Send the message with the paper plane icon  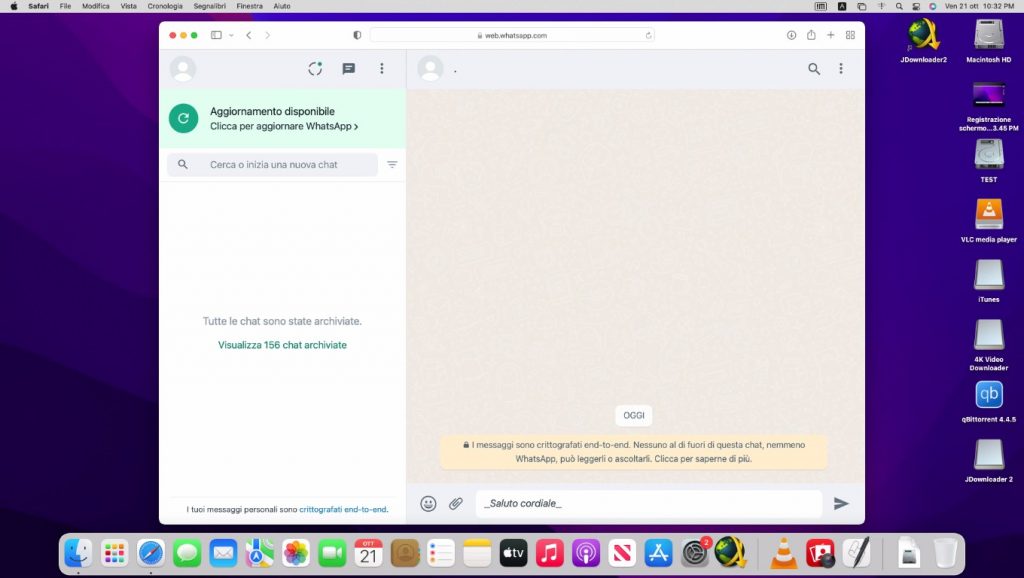pyautogui.click(x=841, y=504)
